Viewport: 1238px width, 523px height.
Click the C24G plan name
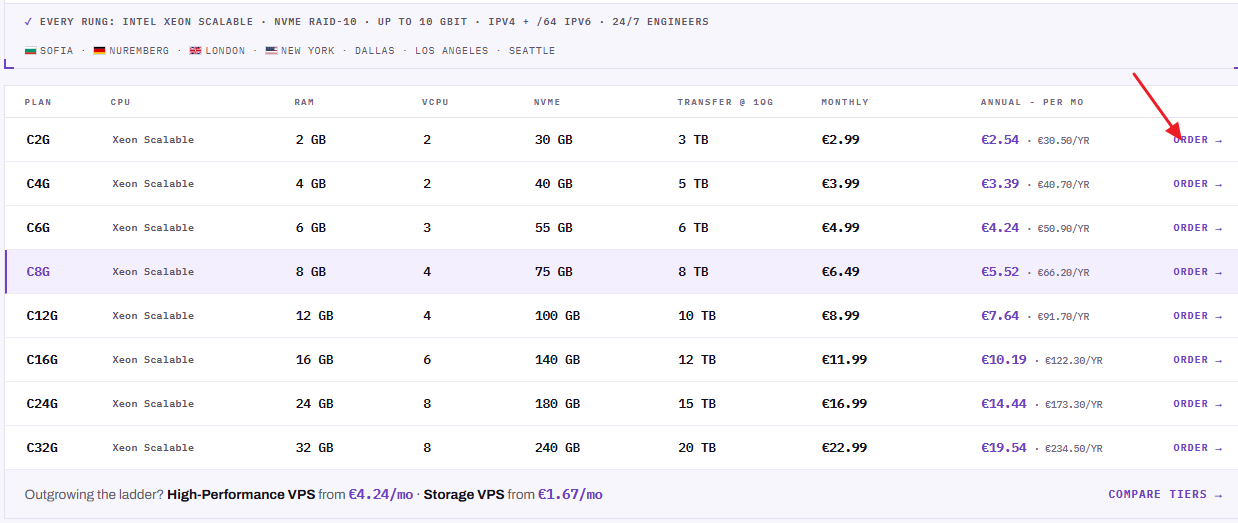pyautogui.click(x=42, y=404)
